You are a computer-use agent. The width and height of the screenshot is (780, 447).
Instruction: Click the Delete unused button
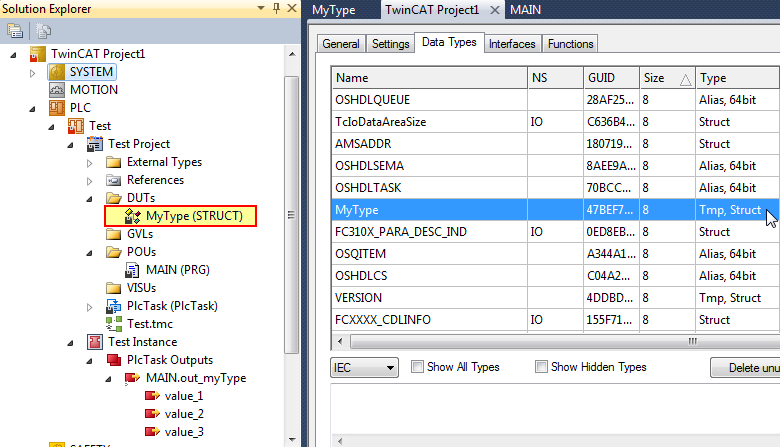coord(745,367)
